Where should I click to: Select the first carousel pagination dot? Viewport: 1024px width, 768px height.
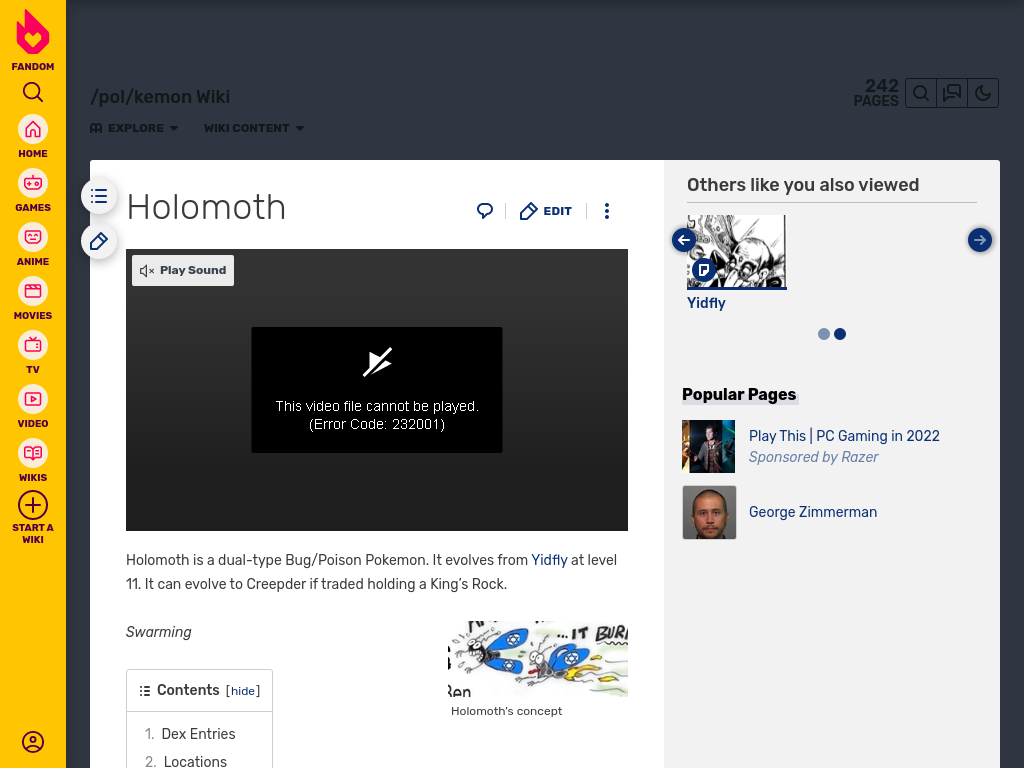(824, 334)
